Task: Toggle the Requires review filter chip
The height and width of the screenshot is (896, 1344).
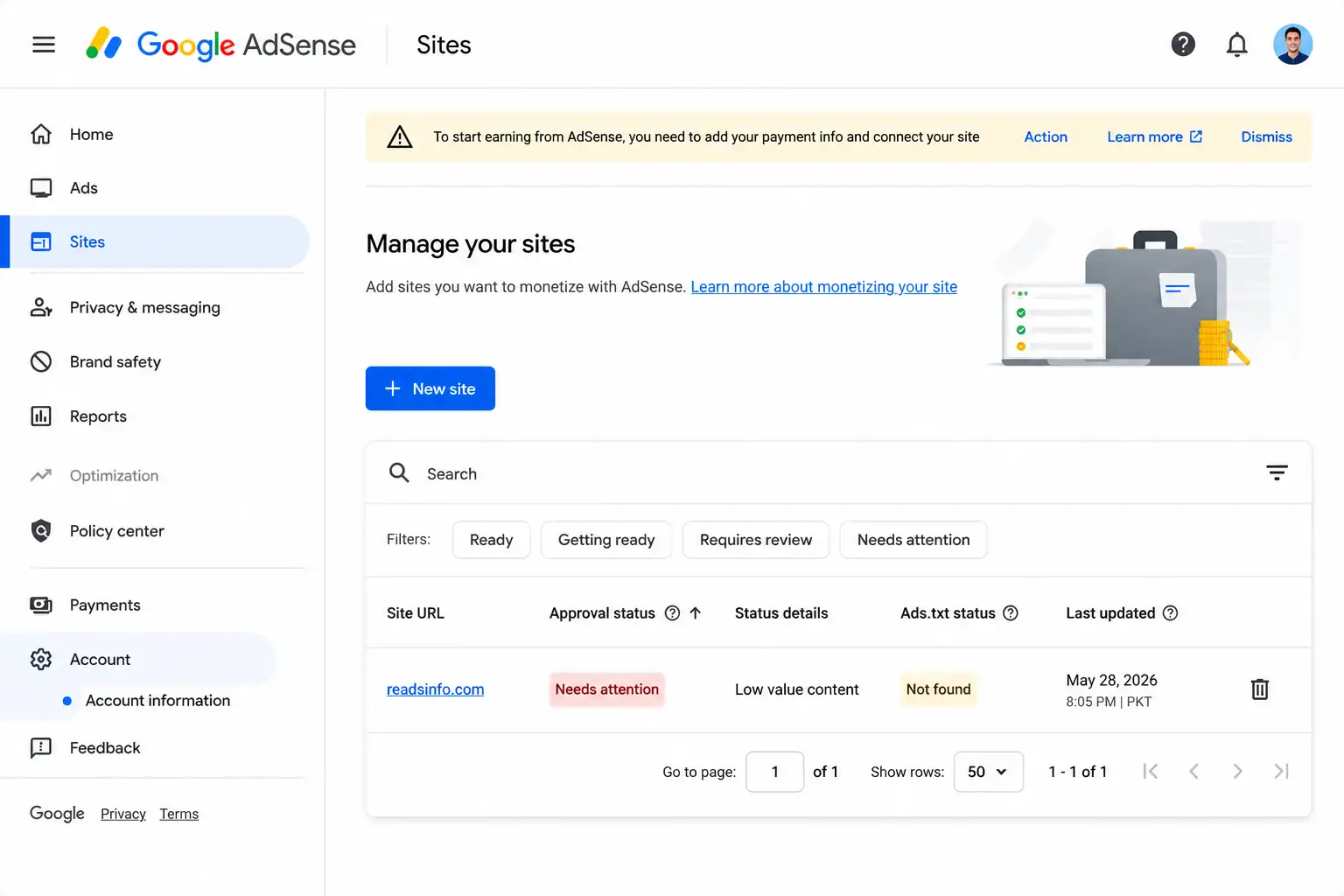Action: (756, 540)
